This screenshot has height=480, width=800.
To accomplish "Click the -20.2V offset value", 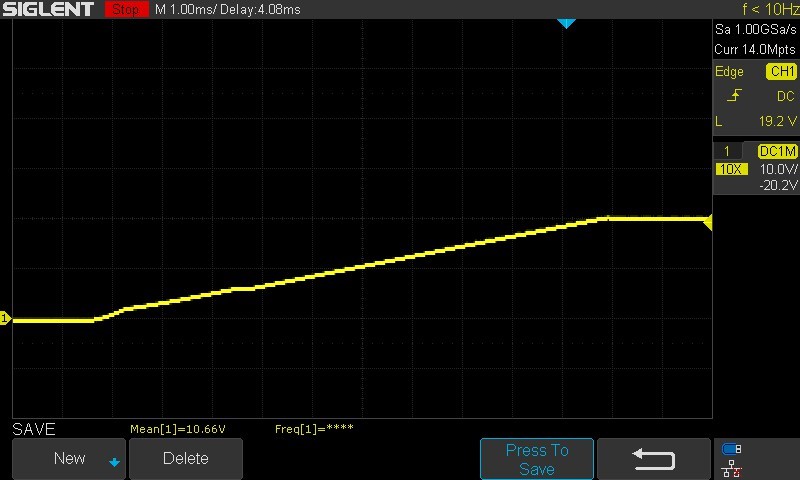I will click(778, 185).
